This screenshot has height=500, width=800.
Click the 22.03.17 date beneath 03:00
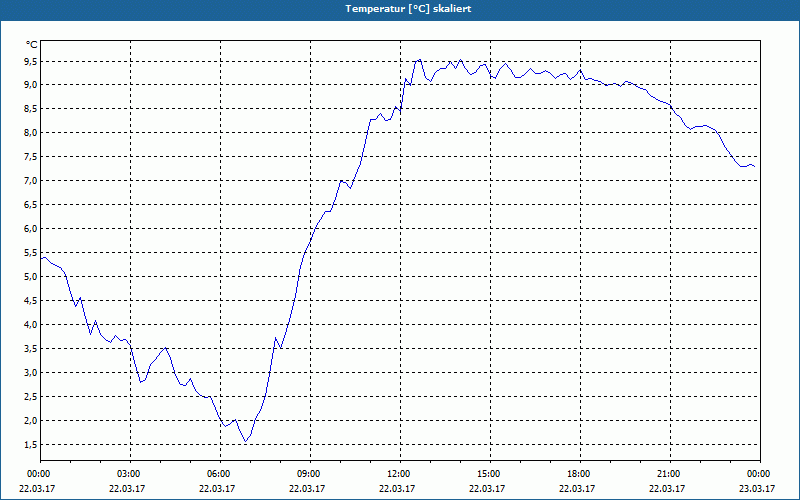127,489
